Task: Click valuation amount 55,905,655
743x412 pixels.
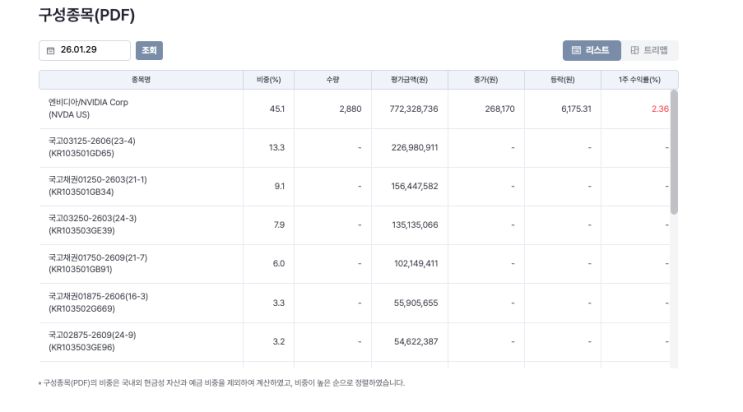Action: [x=416, y=303]
